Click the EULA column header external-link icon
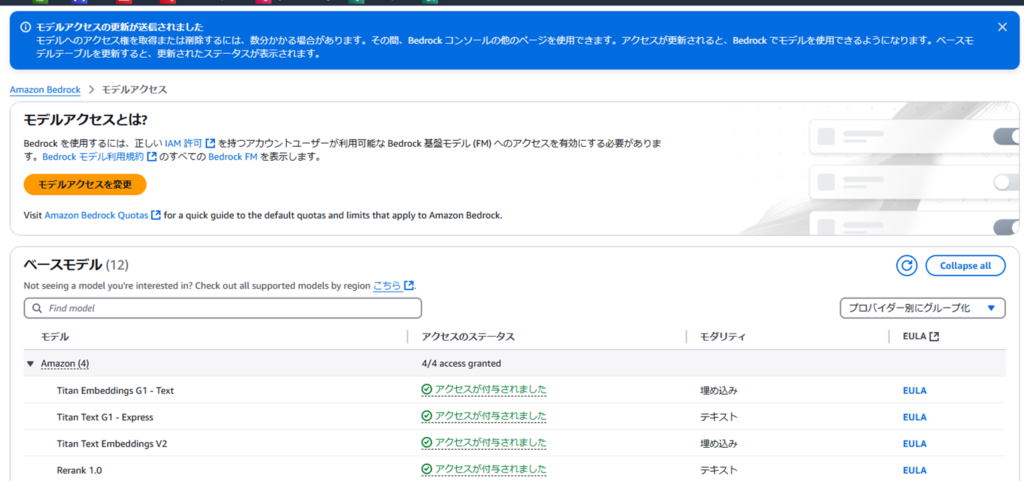 (x=935, y=337)
